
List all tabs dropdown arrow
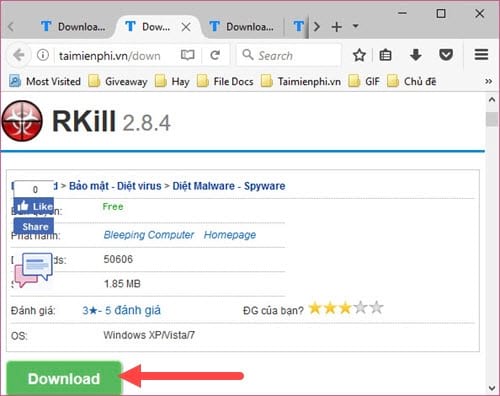(356, 26)
